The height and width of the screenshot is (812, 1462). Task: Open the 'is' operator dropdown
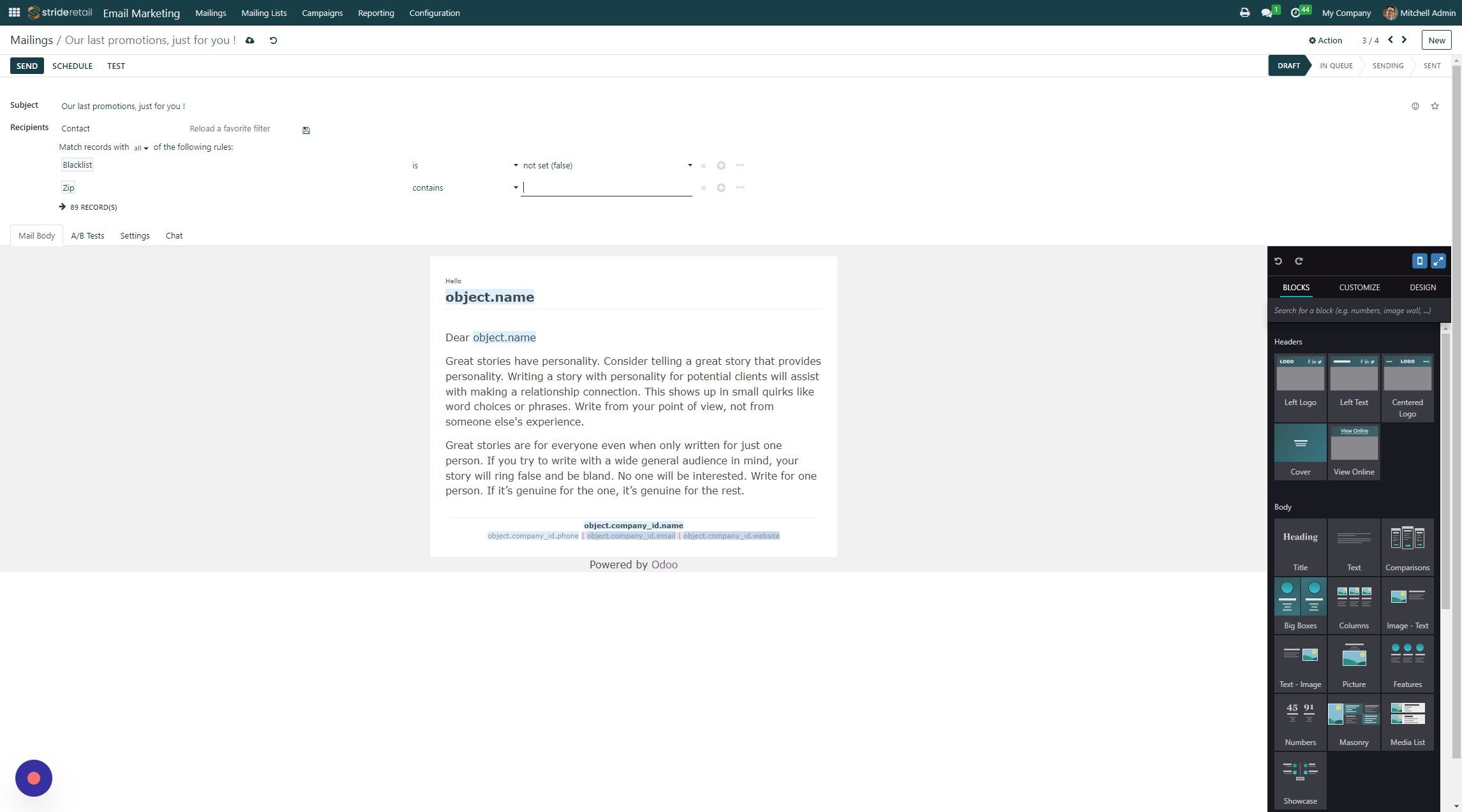465,165
